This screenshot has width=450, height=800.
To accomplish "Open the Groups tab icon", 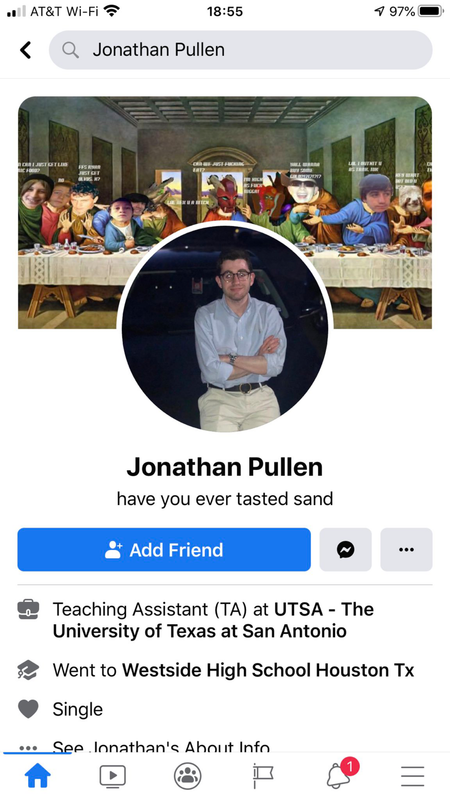I will 188,776.
